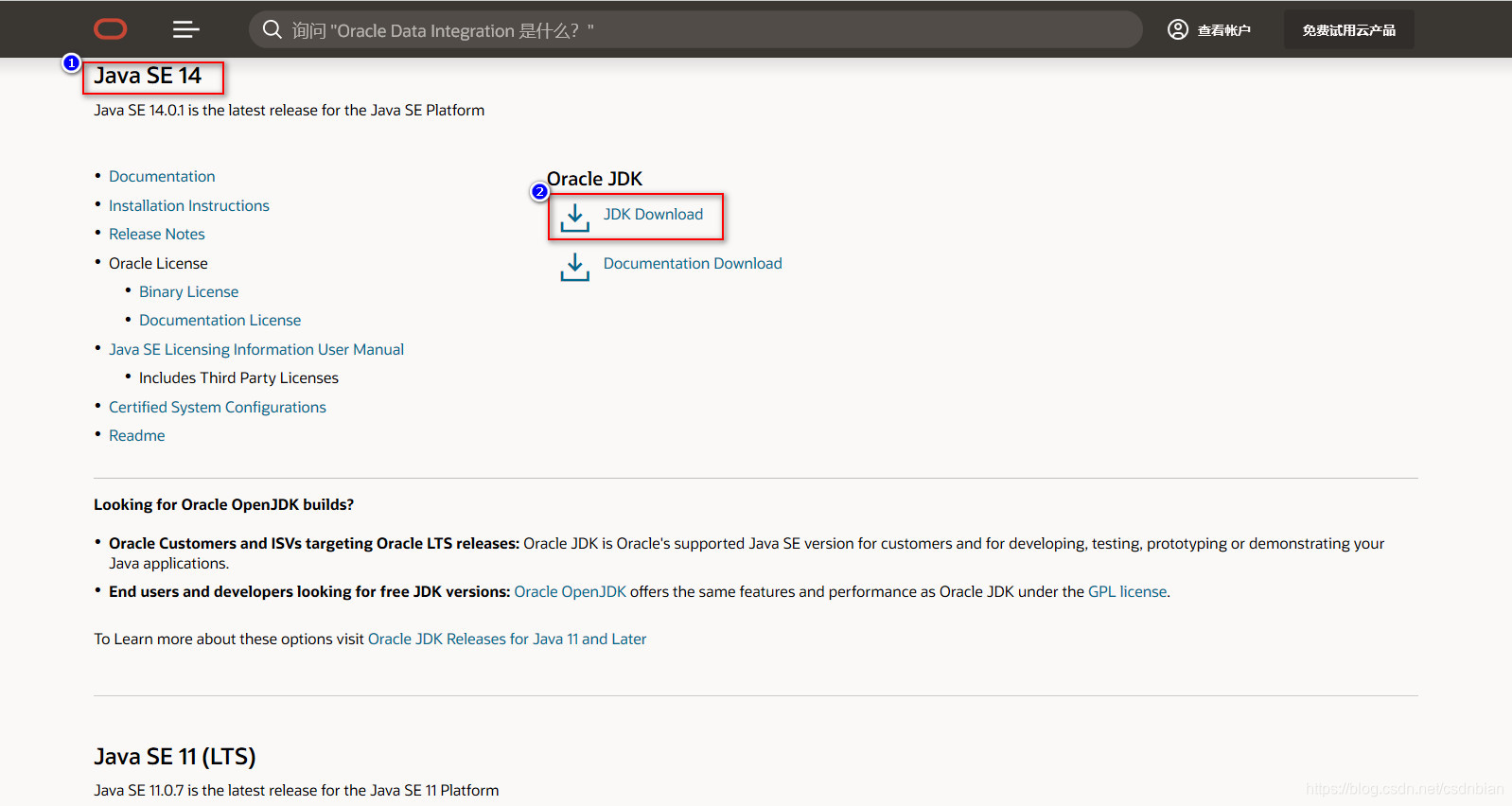Click the Documentation Download link text
Image resolution: width=1512 pixels, height=806 pixels.
pos(693,263)
